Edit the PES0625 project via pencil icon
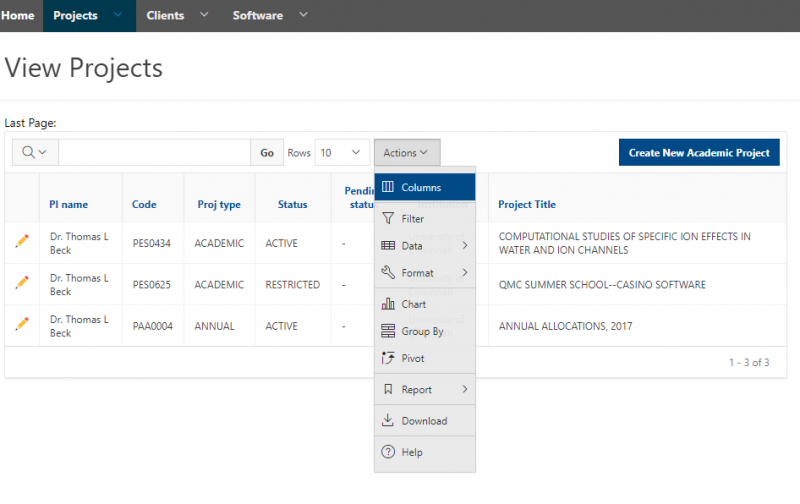 point(22,282)
